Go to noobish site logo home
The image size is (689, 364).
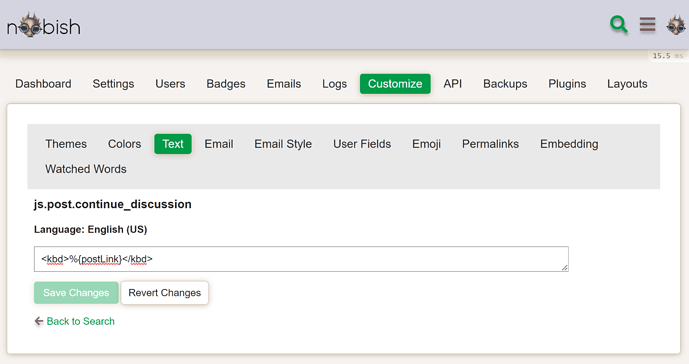pos(44,25)
